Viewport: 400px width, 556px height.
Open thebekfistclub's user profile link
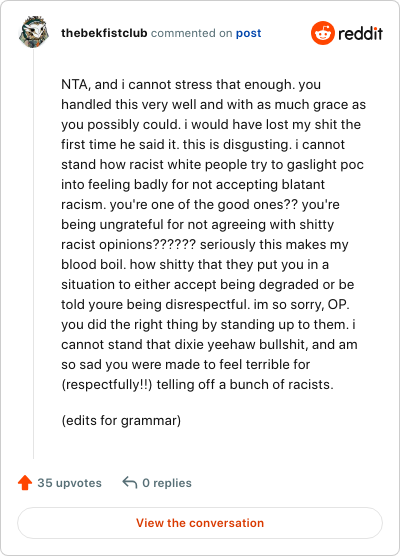coord(104,33)
